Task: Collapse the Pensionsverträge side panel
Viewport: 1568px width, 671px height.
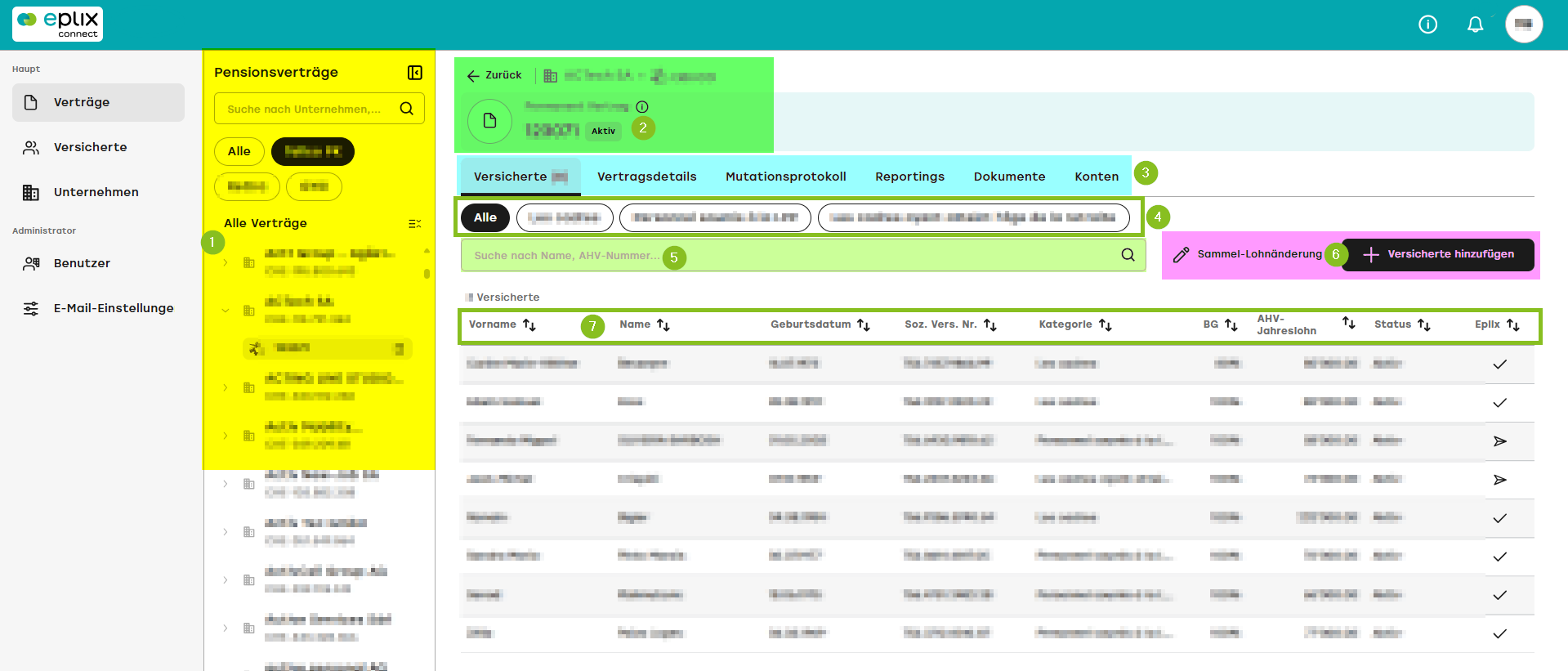Action: pos(415,73)
